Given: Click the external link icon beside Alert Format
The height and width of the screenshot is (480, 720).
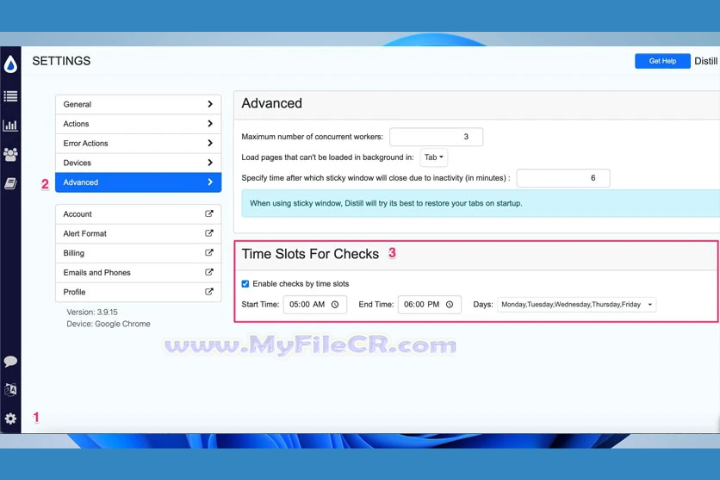Looking at the screenshot, I should (x=209, y=233).
